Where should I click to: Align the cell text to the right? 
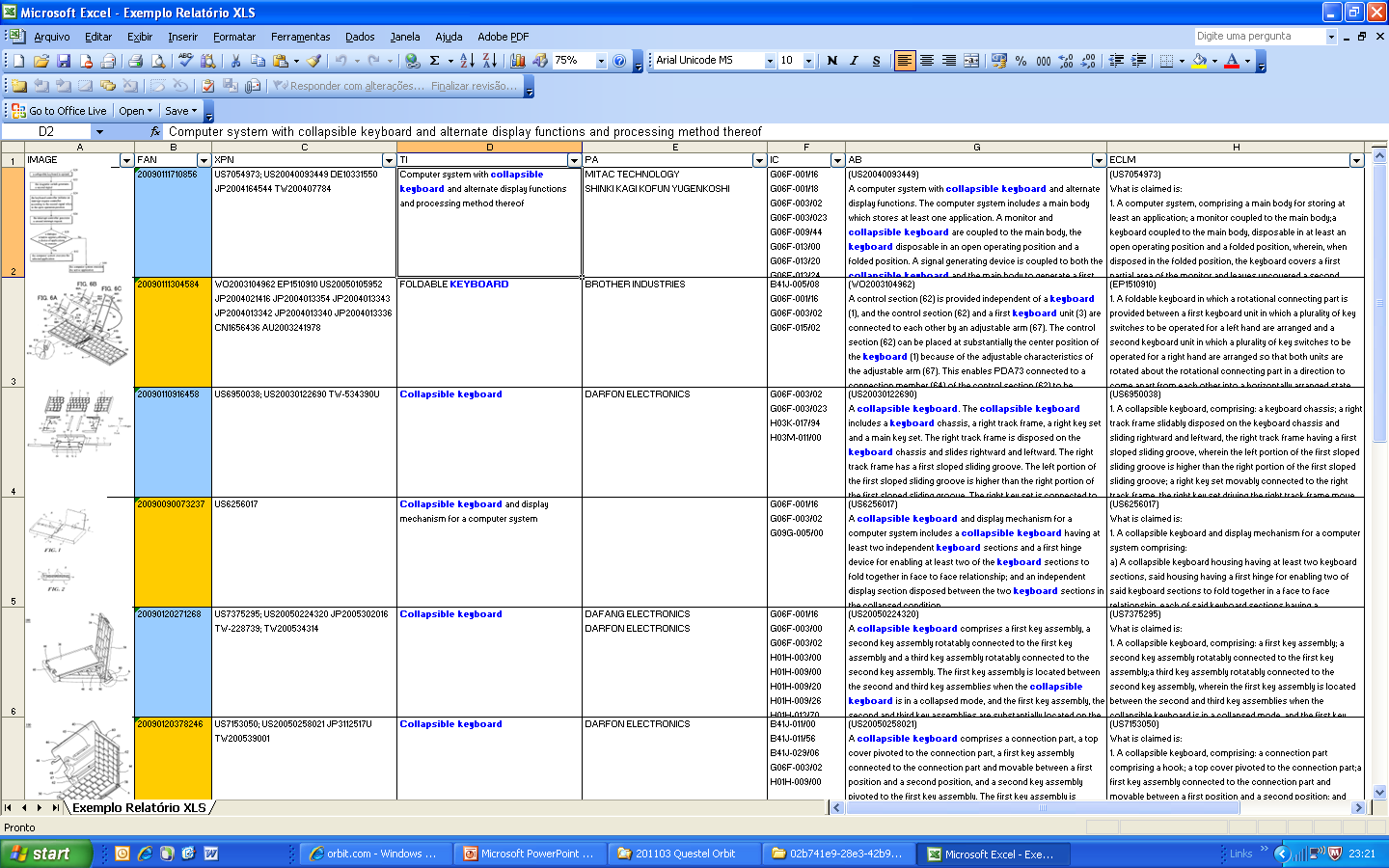[x=949, y=60]
